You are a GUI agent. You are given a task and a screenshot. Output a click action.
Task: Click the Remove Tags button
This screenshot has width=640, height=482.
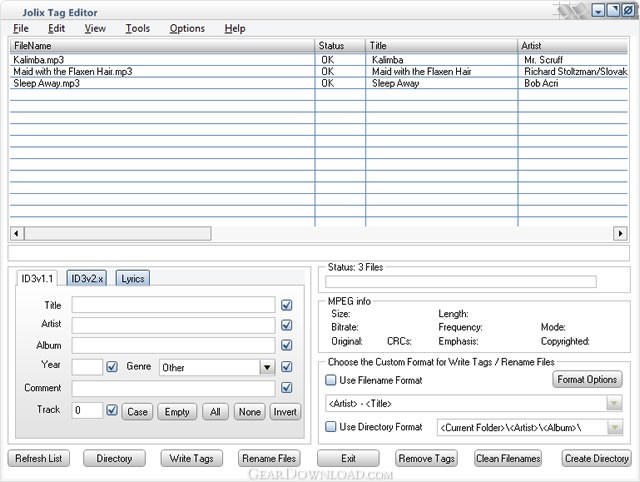pos(427,458)
